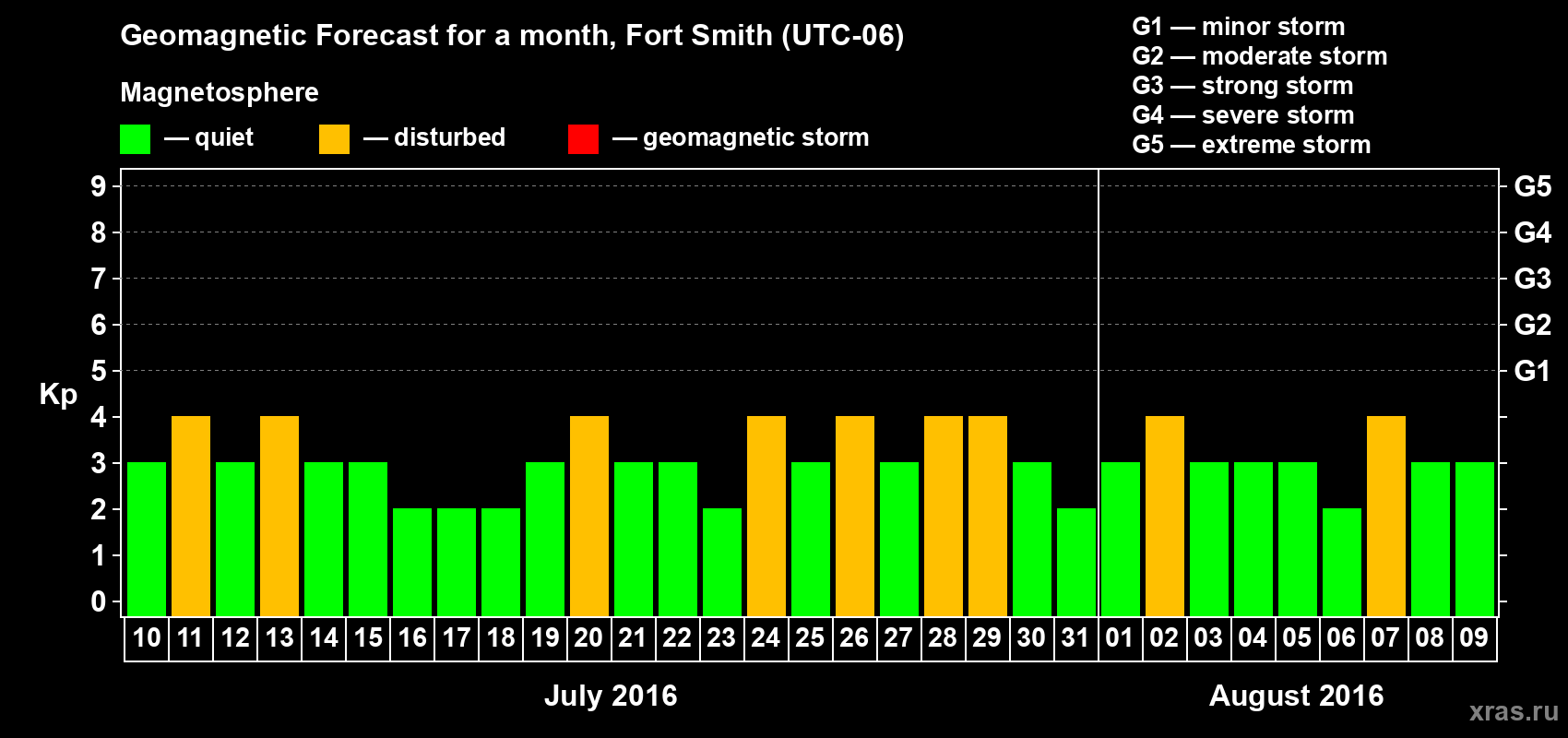
Task: Click the date cell 13 in July
Action: (279, 638)
